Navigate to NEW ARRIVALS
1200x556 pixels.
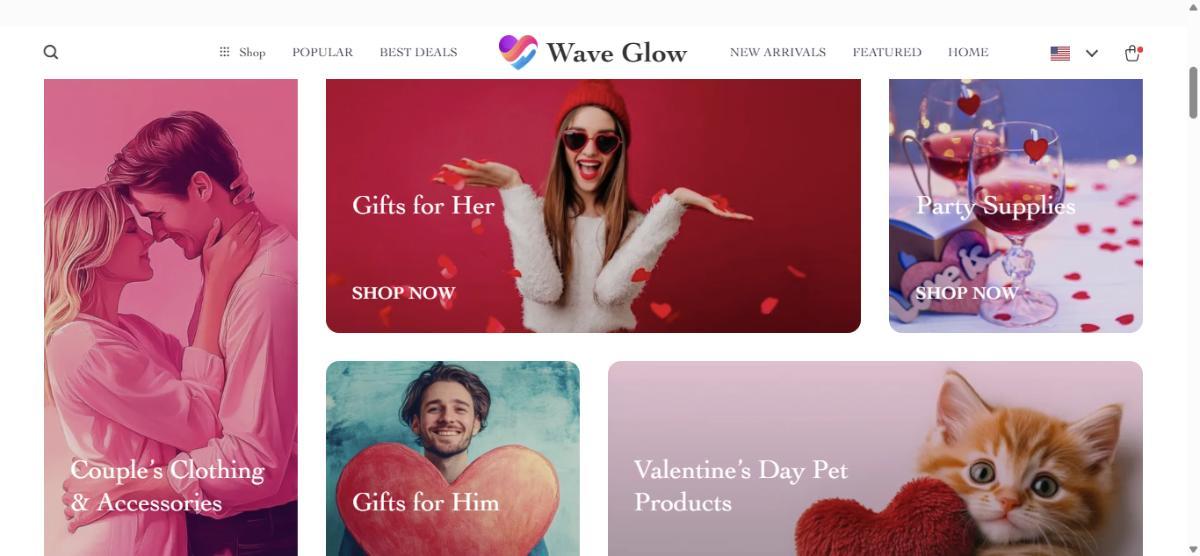coord(778,52)
